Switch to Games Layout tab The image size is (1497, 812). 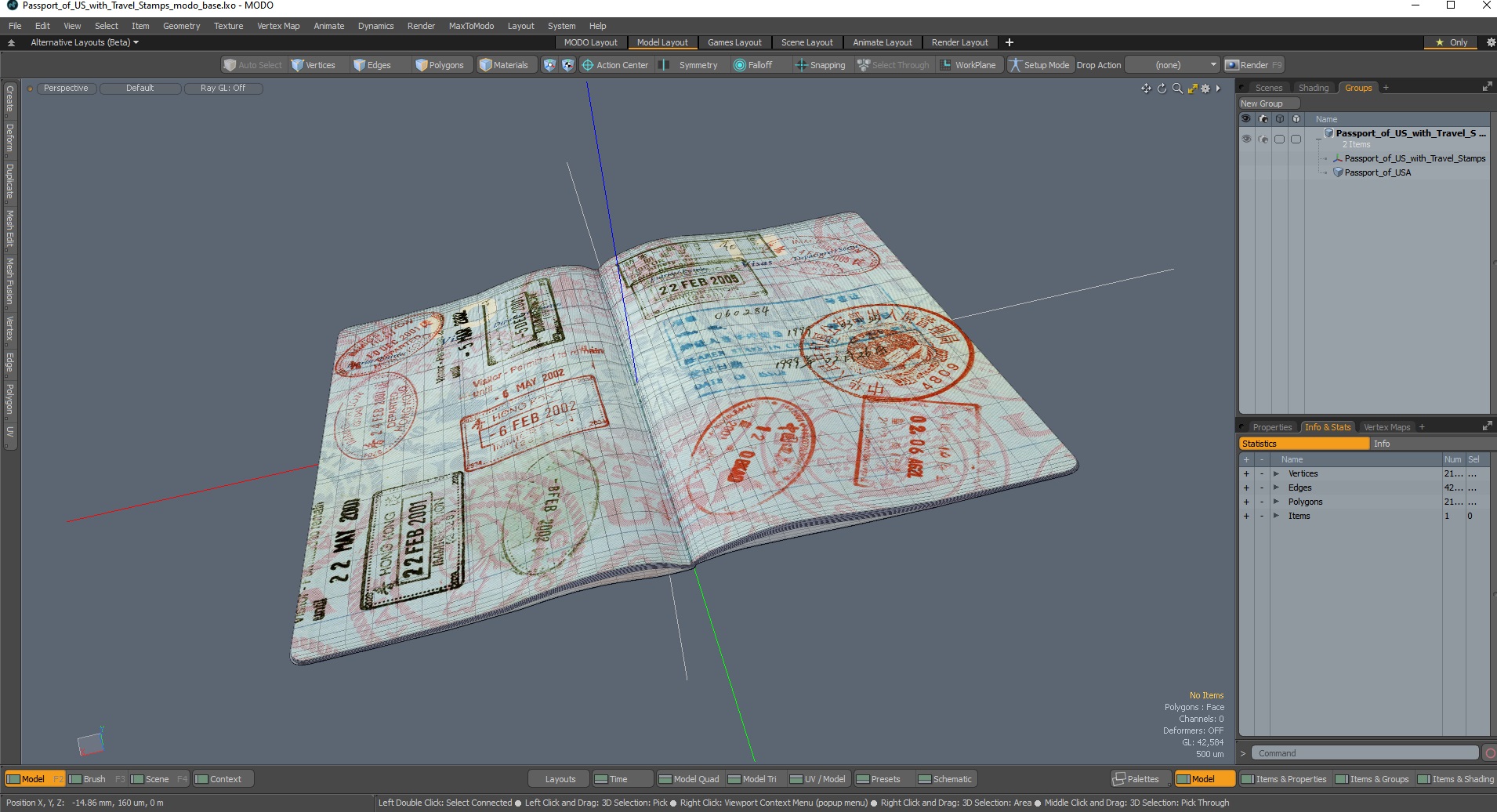pyautogui.click(x=734, y=42)
